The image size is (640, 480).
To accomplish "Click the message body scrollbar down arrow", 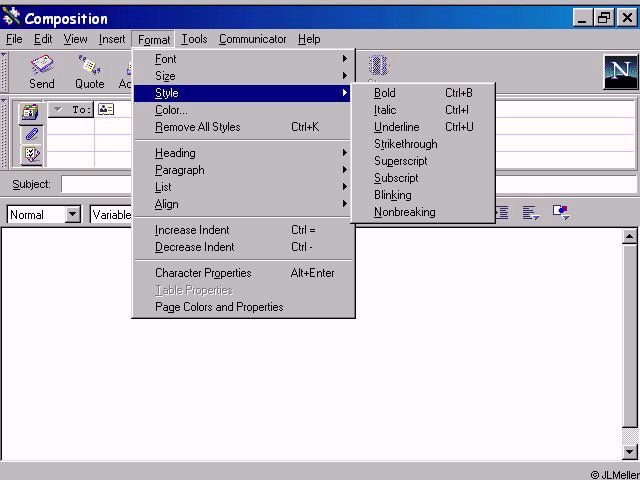I will coord(630,451).
